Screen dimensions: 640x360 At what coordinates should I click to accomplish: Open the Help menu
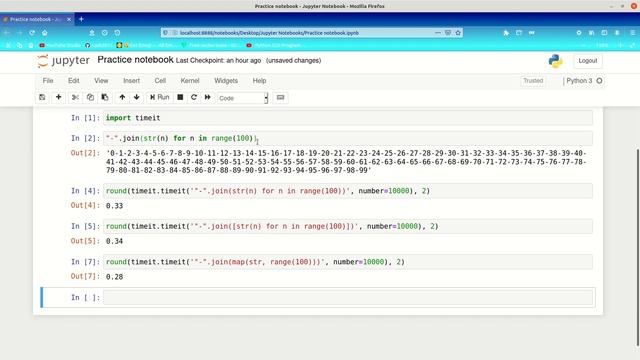(x=259, y=81)
